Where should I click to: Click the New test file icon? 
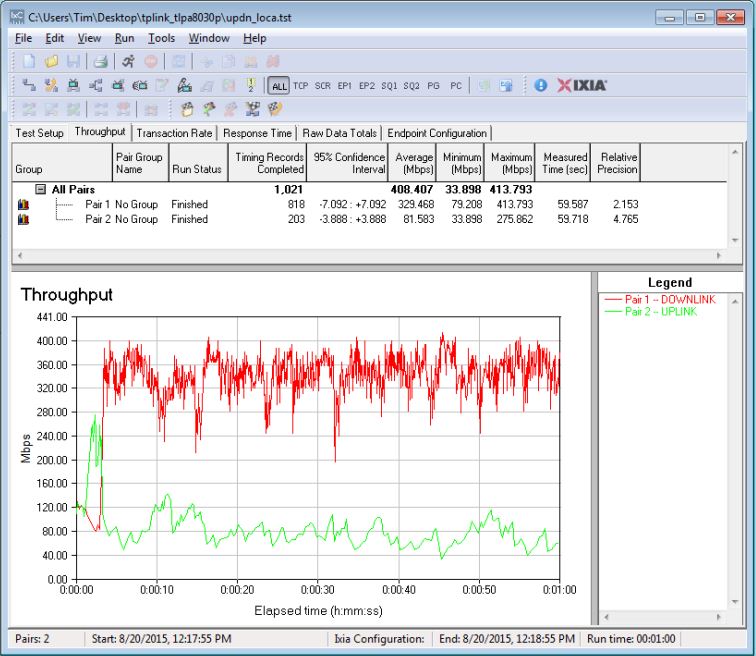point(29,61)
